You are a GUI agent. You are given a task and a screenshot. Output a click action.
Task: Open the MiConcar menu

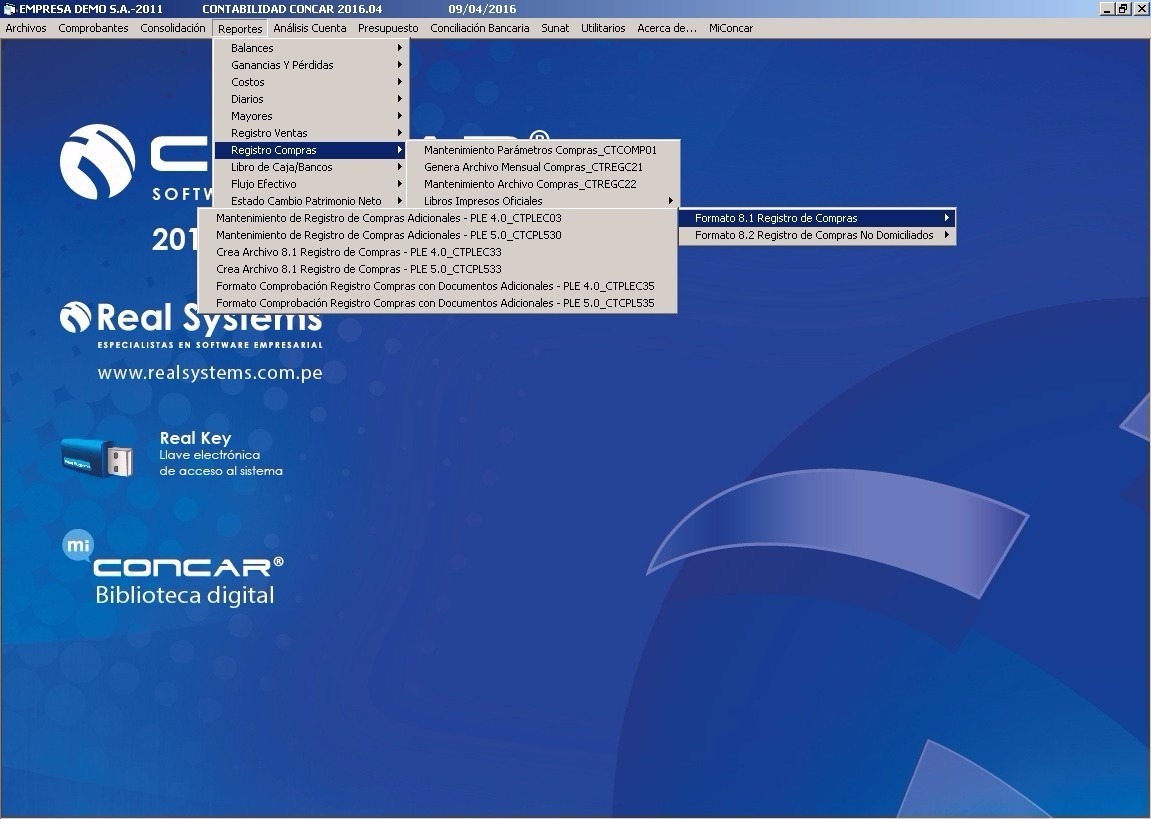[731, 28]
